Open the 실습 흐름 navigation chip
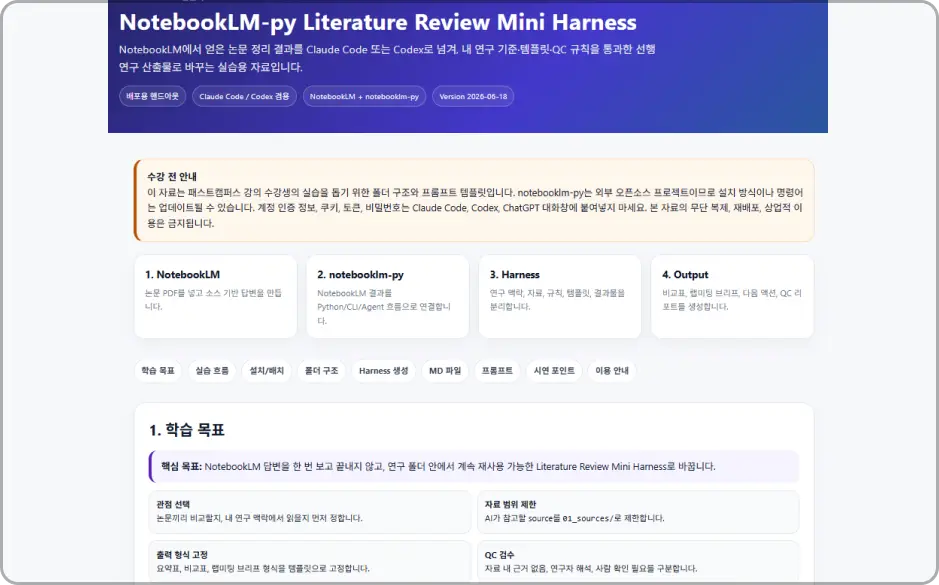Image resolution: width=939 pixels, height=585 pixels. (212, 371)
